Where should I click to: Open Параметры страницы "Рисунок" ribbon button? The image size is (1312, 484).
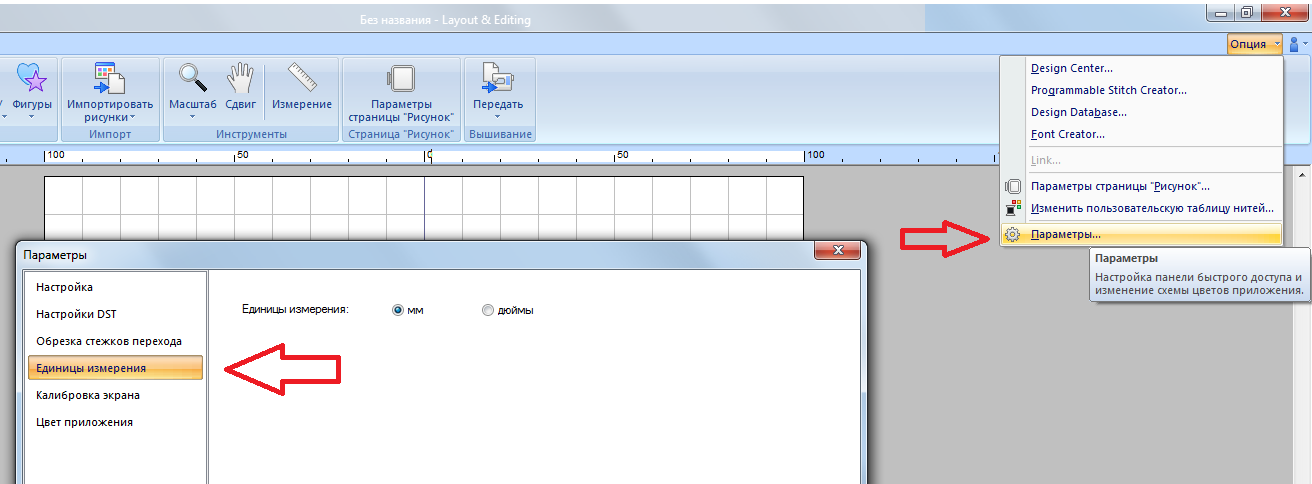(x=401, y=92)
